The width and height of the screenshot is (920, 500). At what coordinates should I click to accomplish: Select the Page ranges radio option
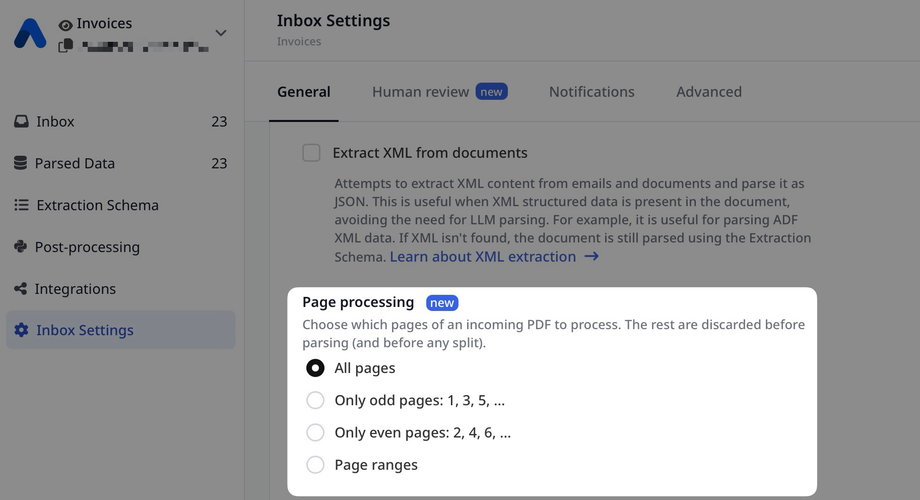(x=315, y=465)
